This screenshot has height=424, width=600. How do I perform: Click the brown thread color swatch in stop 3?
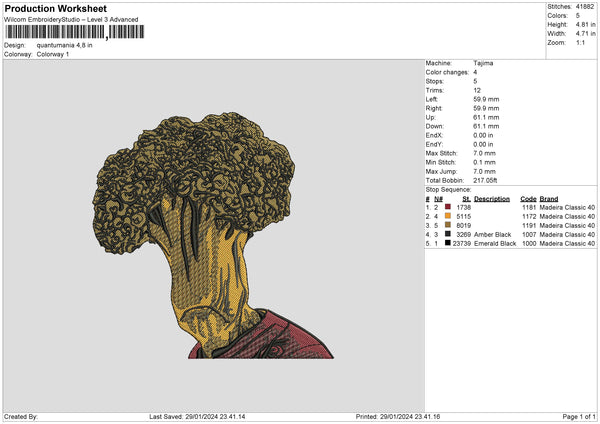tap(447, 225)
